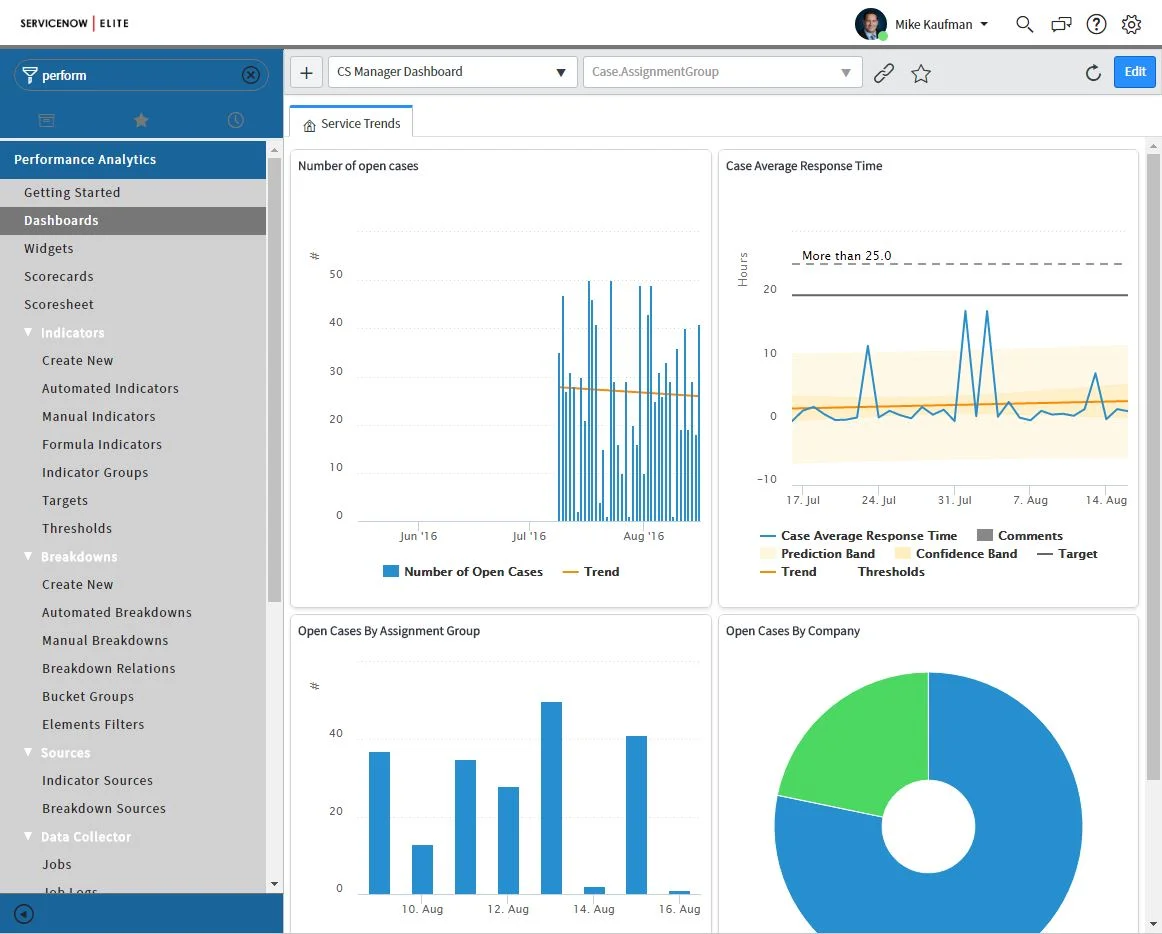Open the CS Manager Dashboard selector
Image resolution: width=1162 pixels, height=934 pixels.
coord(452,72)
